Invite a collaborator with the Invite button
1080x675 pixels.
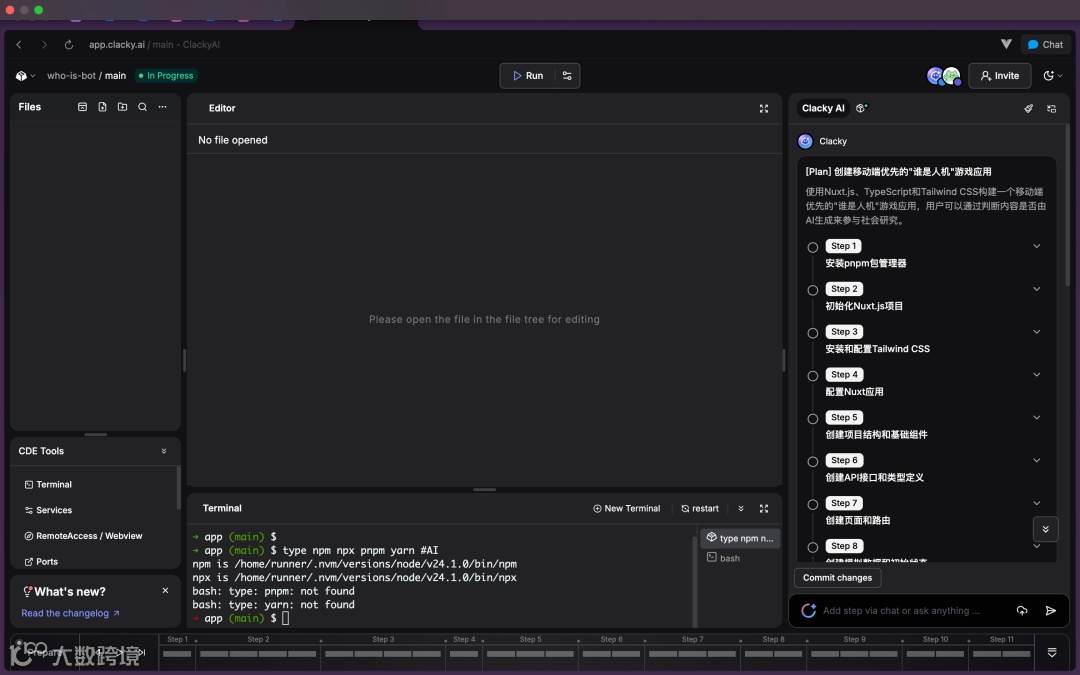999,76
